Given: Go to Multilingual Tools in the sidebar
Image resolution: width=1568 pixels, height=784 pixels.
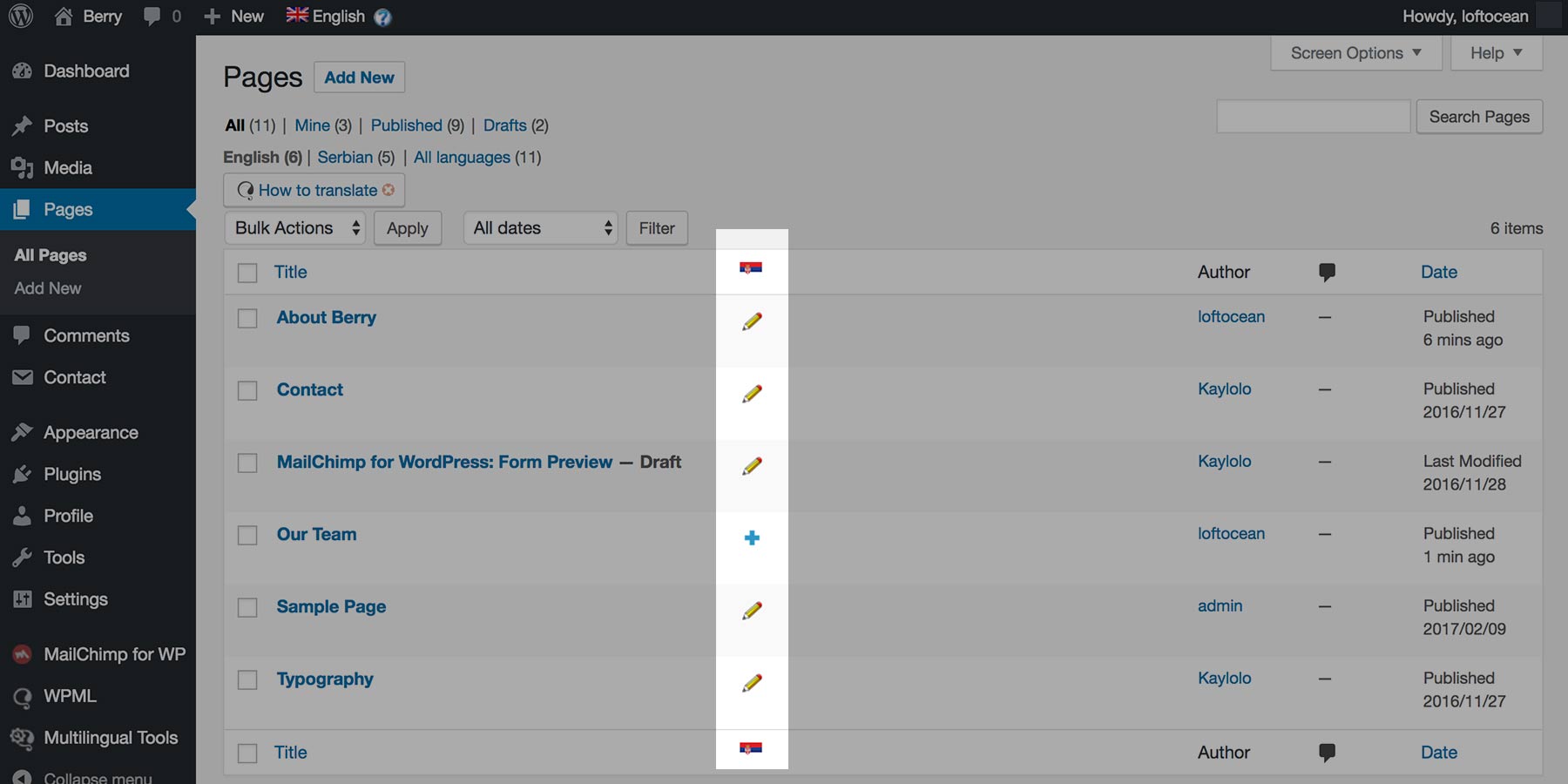Looking at the screenshot, I should (x=111, y=738).
